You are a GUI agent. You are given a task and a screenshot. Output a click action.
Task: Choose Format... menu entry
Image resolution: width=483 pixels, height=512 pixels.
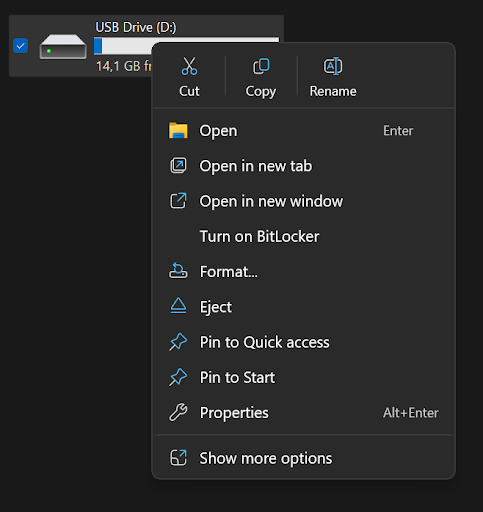[304, 272]
